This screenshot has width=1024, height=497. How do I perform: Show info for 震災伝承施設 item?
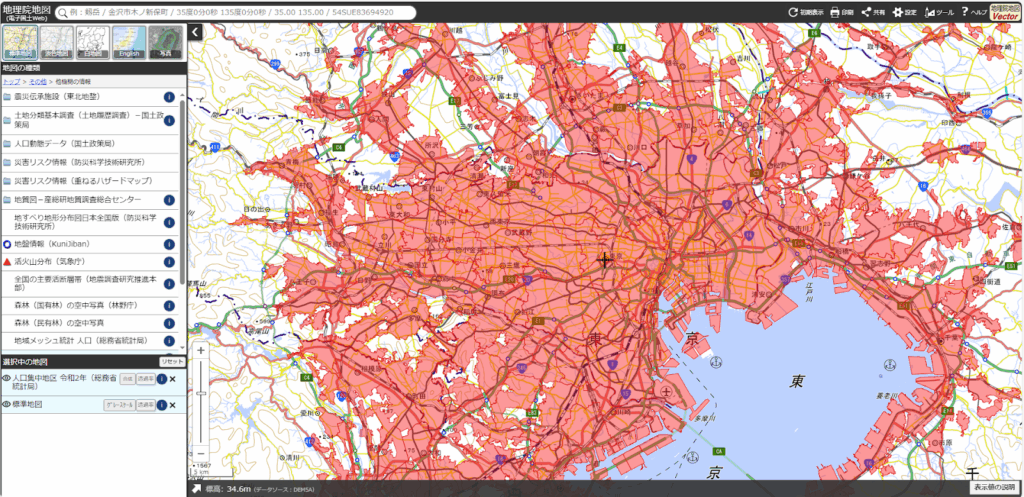pos(169,97)
